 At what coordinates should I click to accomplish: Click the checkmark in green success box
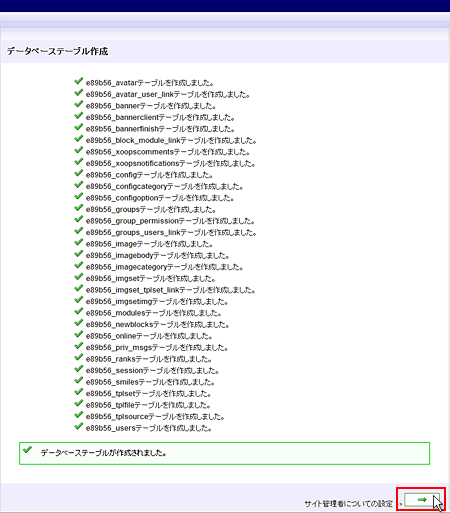(27, 450)
